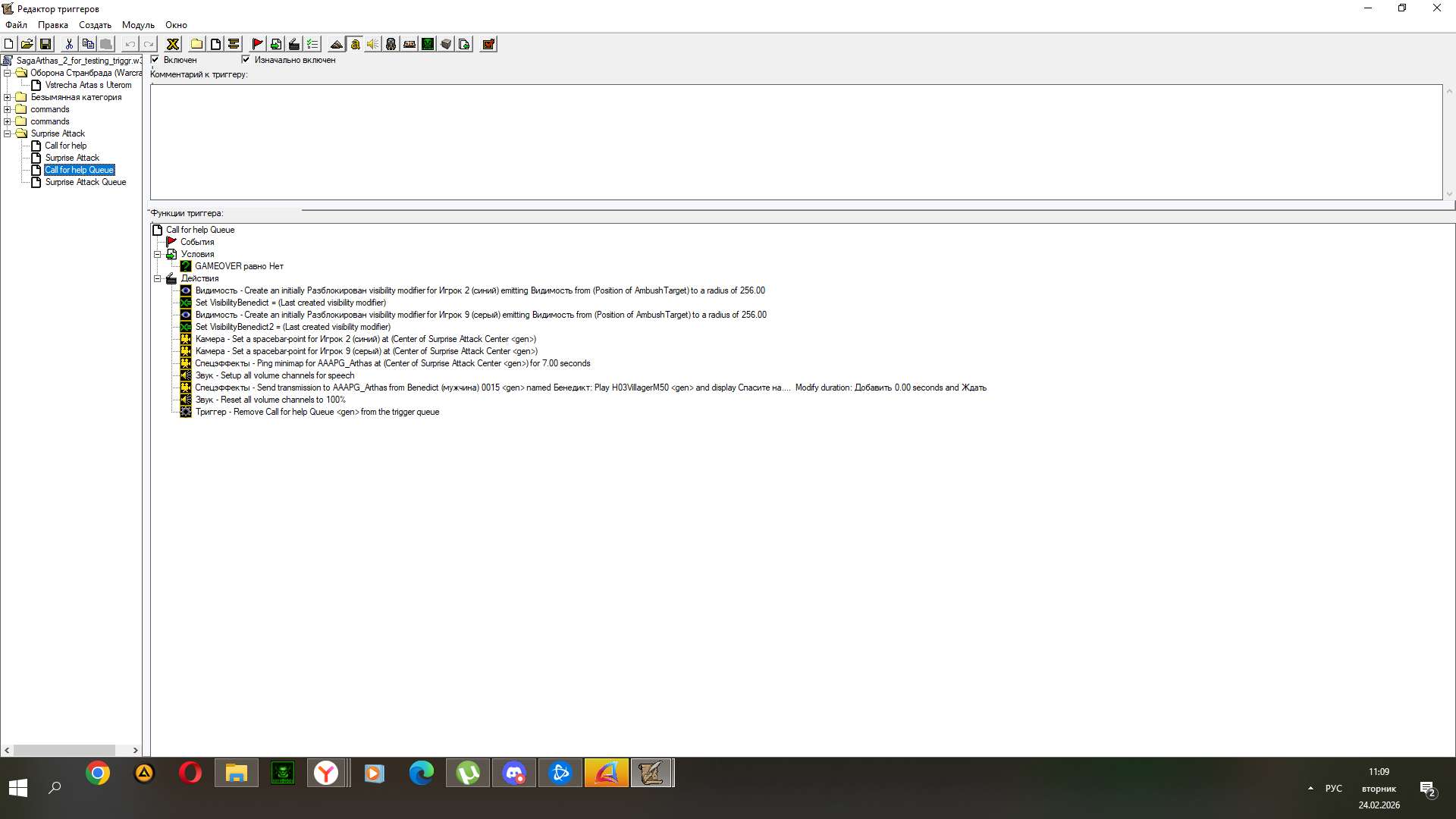Toggle Изначально включен checkbox
The width and height of the screenshot is (1456, 819).
(x=246, y=59)
